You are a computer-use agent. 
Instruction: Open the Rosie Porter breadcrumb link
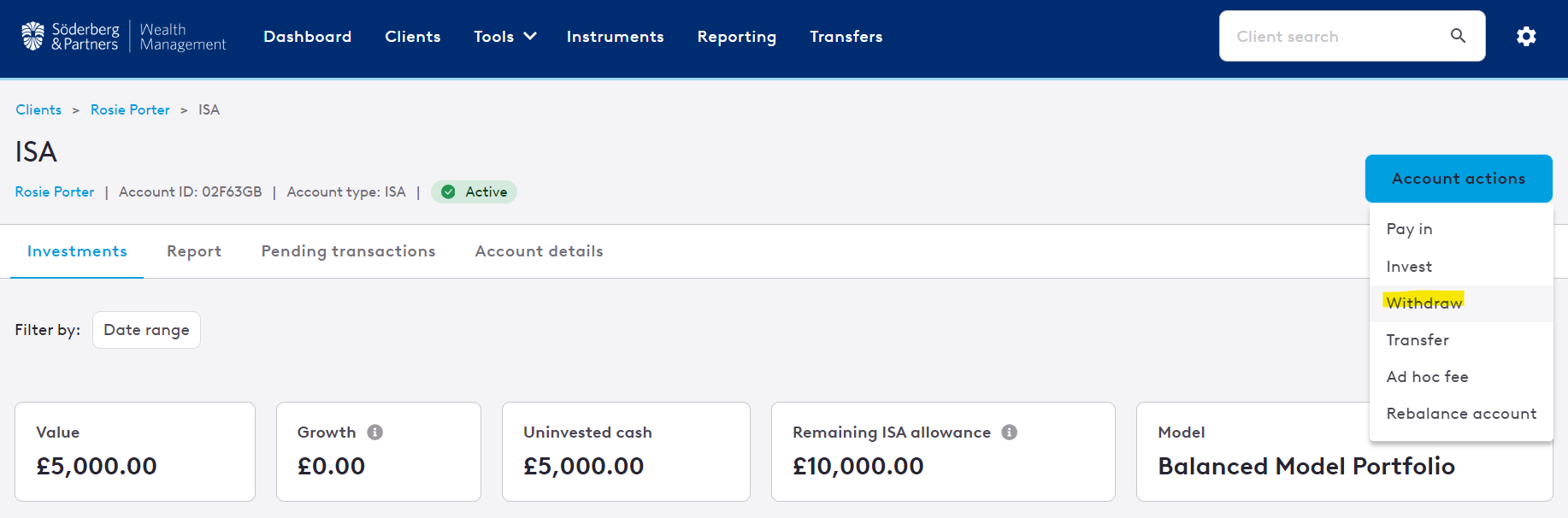coord(130,109)
